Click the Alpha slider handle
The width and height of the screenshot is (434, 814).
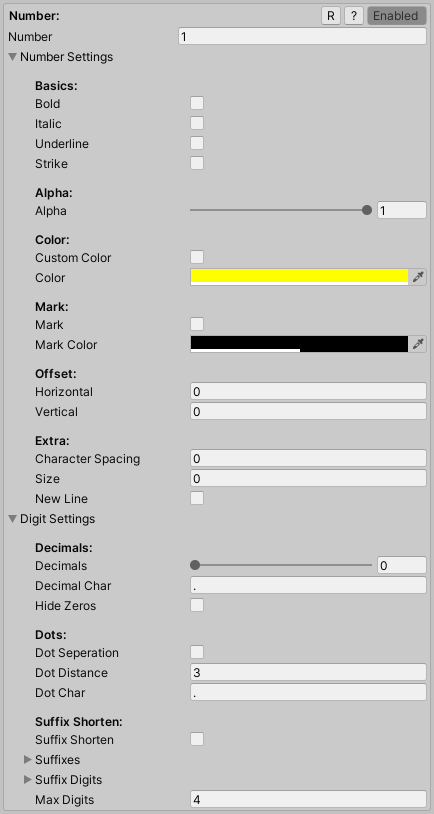(367, 210)
